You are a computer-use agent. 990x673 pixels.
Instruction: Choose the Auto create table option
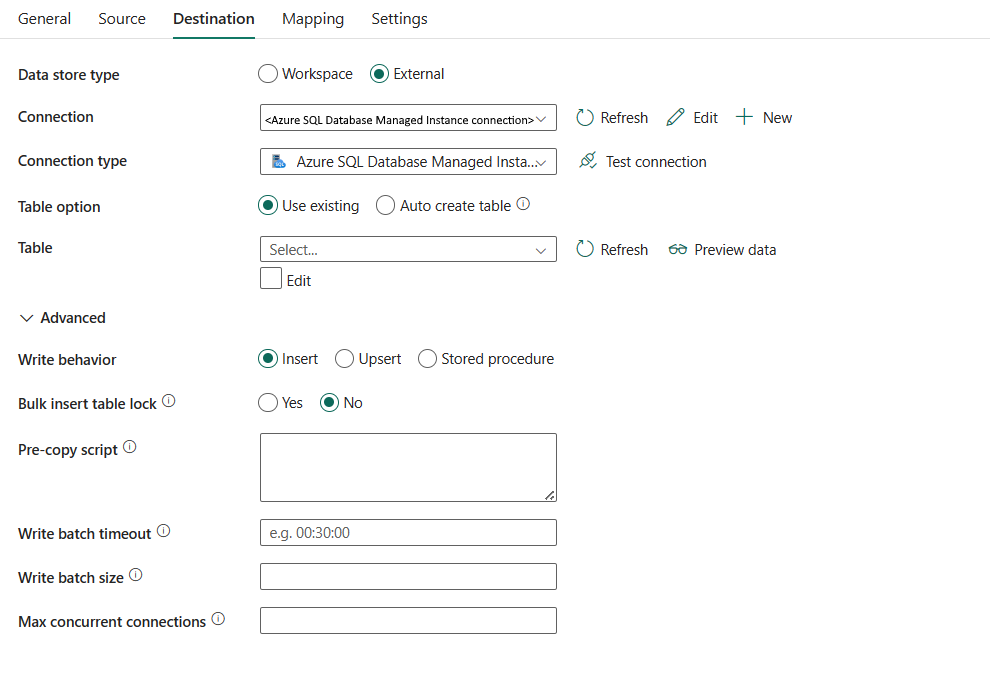point(385,205)
